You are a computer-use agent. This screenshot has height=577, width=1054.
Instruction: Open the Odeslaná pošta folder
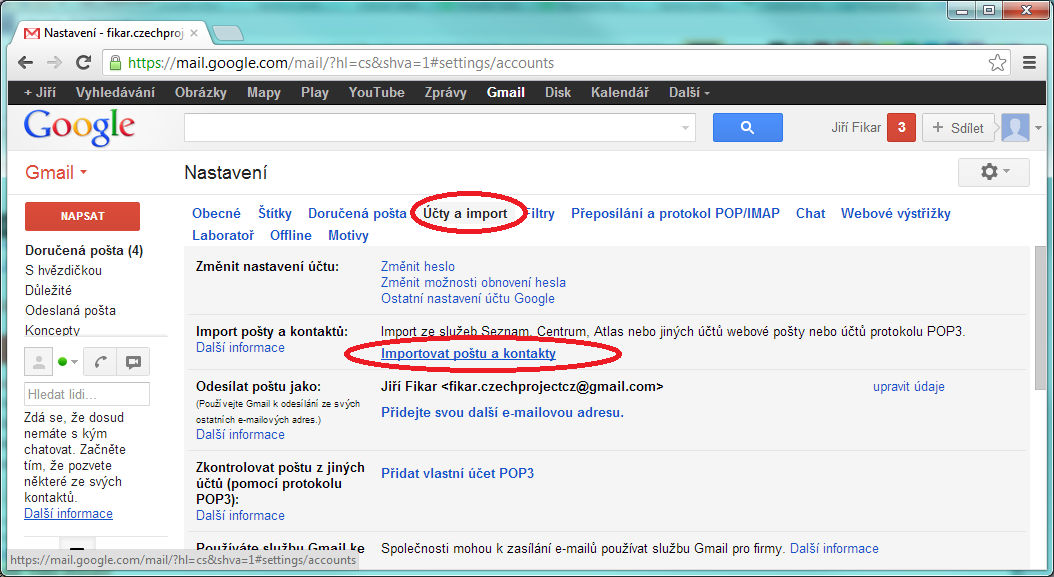coord(71,311)
